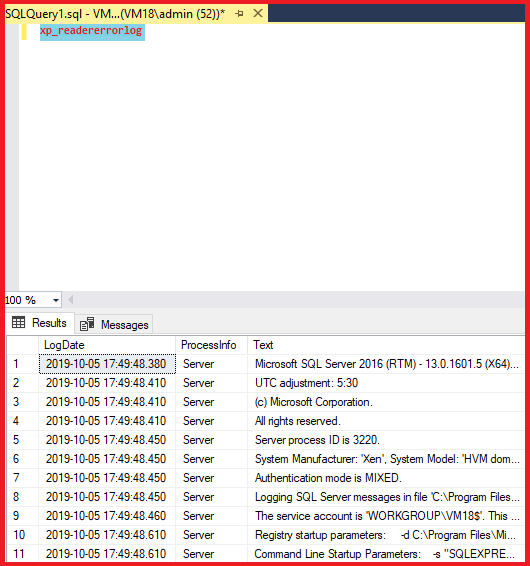This screenshot has height=566, width=530.
Task: Switch to the Messages tab
Action: (x=114, y=324)
